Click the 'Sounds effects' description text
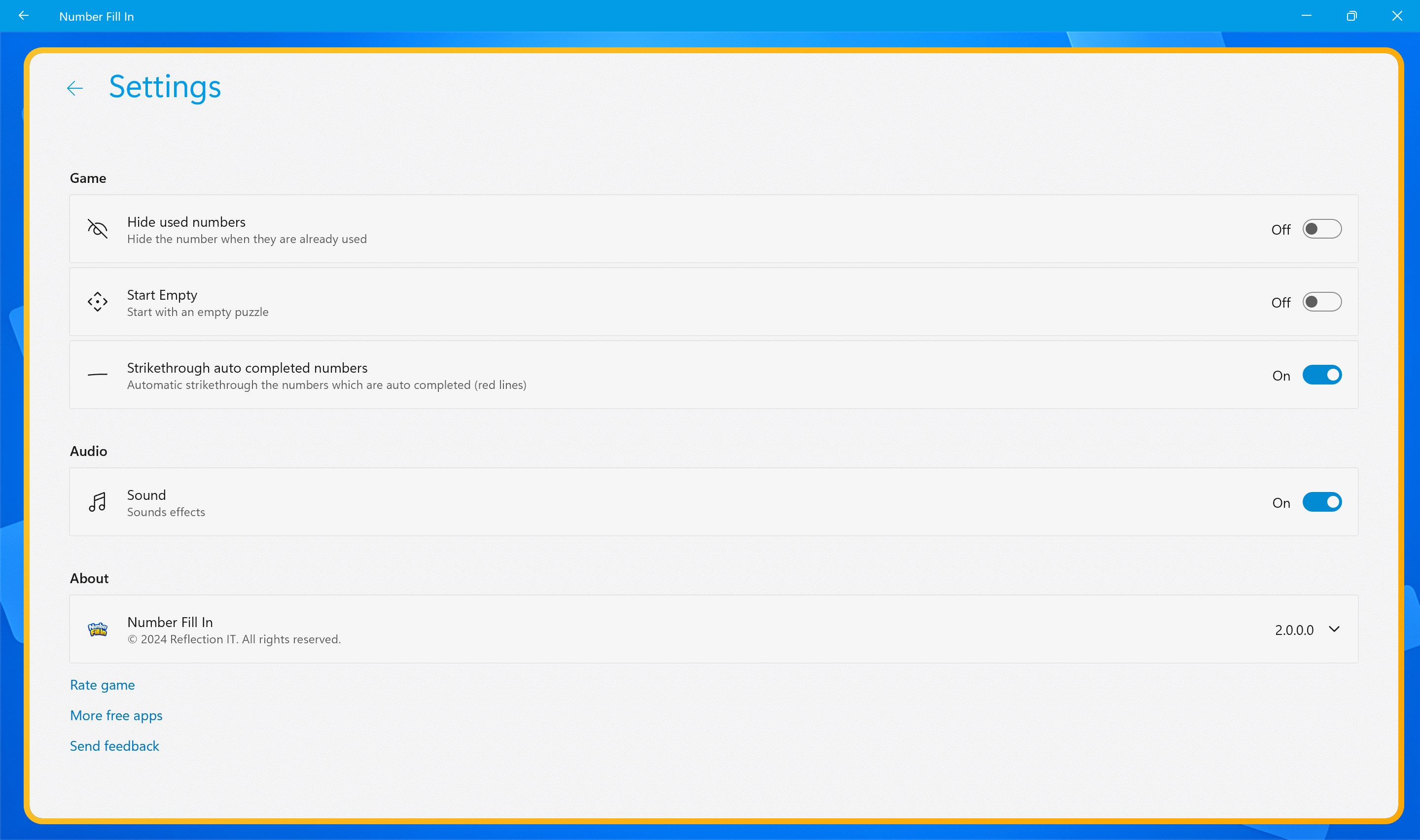Screen dimensions: 1420x840 [x=166, y=512]
